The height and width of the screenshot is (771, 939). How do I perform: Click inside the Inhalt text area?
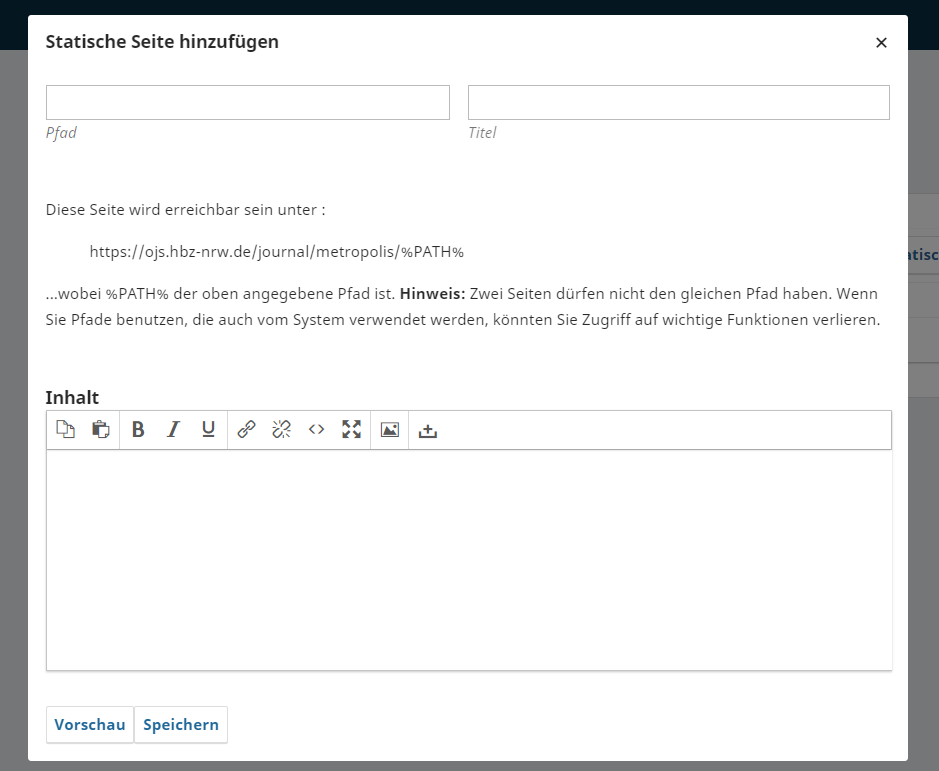pos(468,560)
